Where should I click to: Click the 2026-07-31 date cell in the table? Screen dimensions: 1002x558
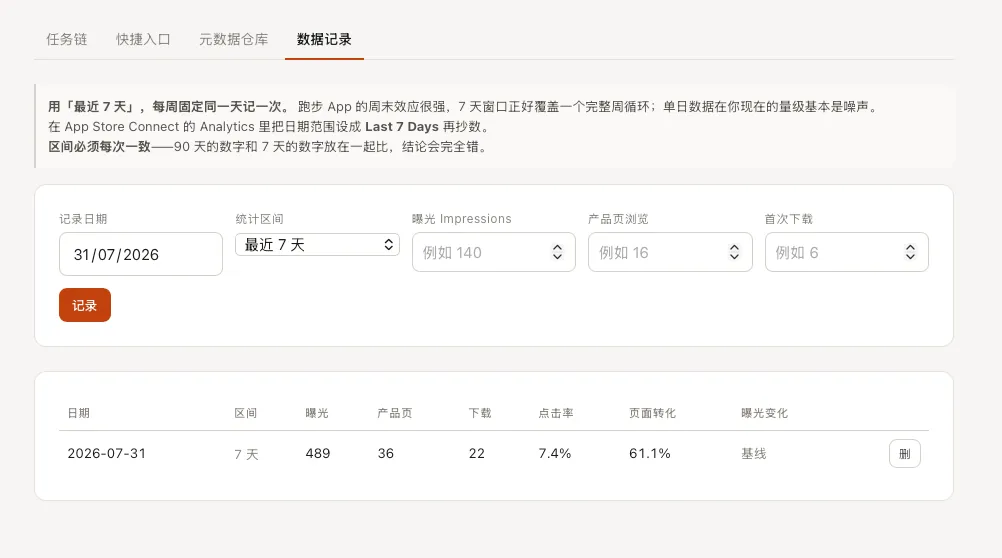tap(107, 454)
